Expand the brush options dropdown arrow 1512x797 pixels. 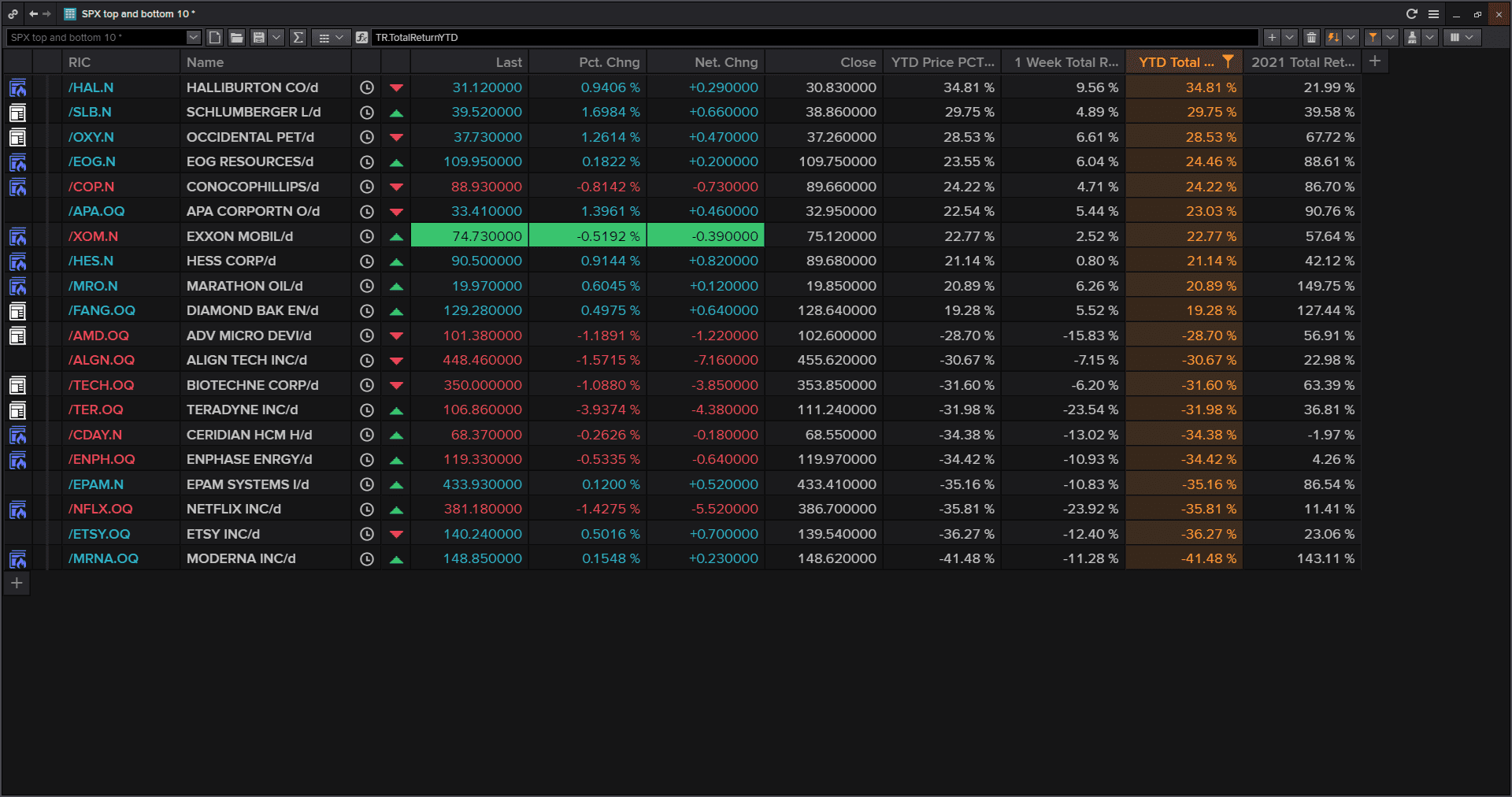coord(1429,37)
